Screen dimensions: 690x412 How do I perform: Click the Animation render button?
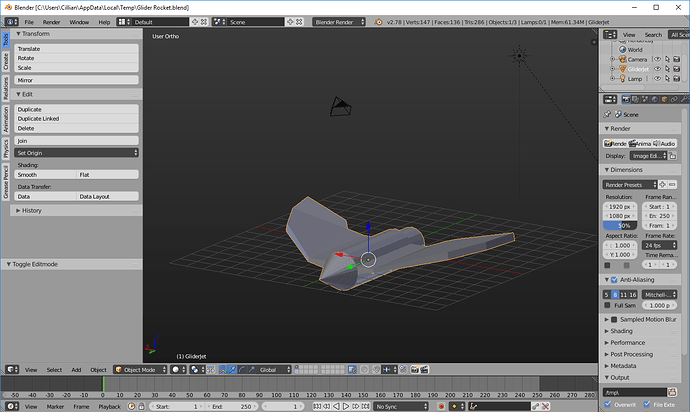pyautogui.click(x=641, y=143)
